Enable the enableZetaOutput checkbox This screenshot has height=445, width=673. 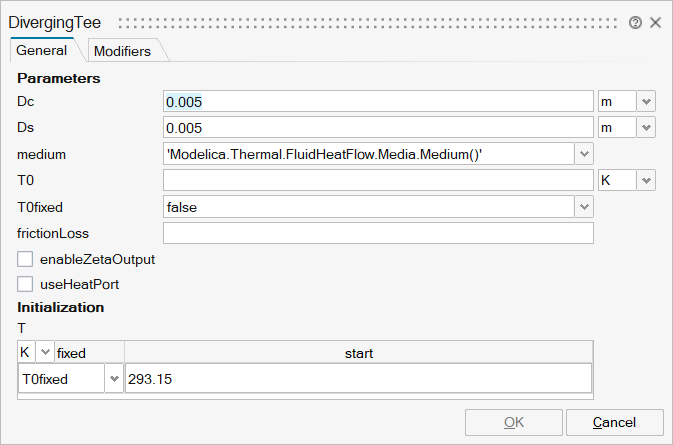point(25,259)
